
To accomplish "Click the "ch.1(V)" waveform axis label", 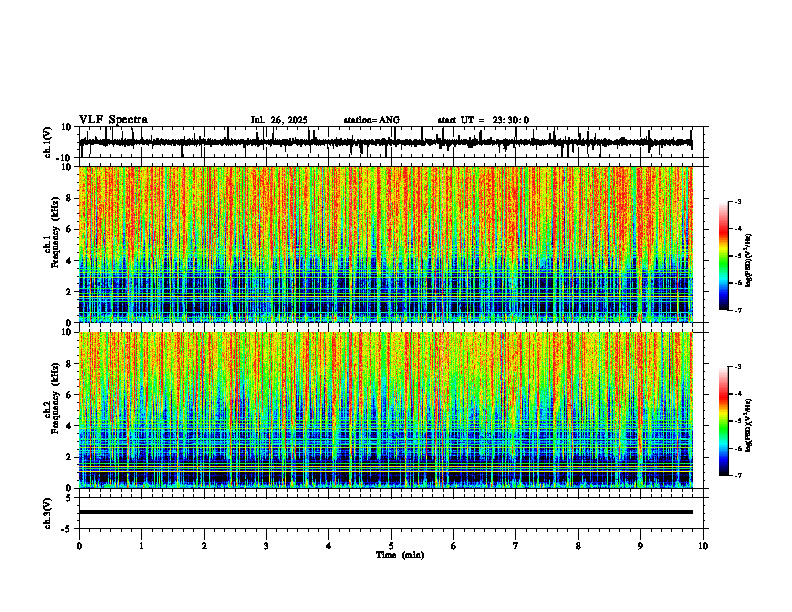I will coord(47,142).
